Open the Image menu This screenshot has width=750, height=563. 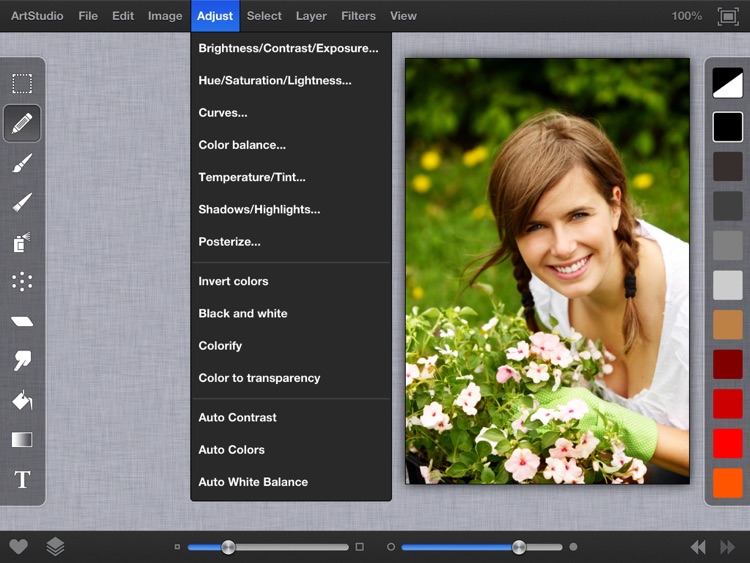point(165,16)
